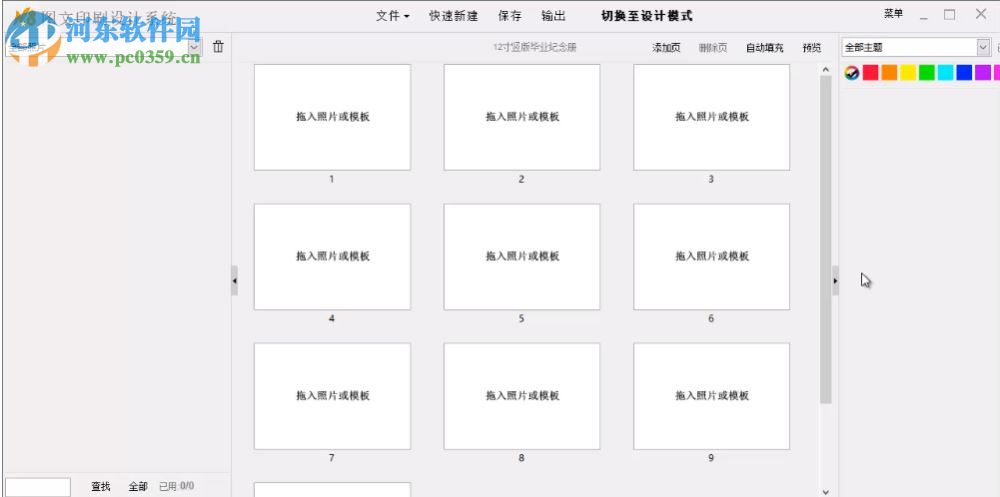Image resolution: width=1000 pixels, height=497 pixels.
Task: Select page thumbnail 7
Action: click(332, 396)
